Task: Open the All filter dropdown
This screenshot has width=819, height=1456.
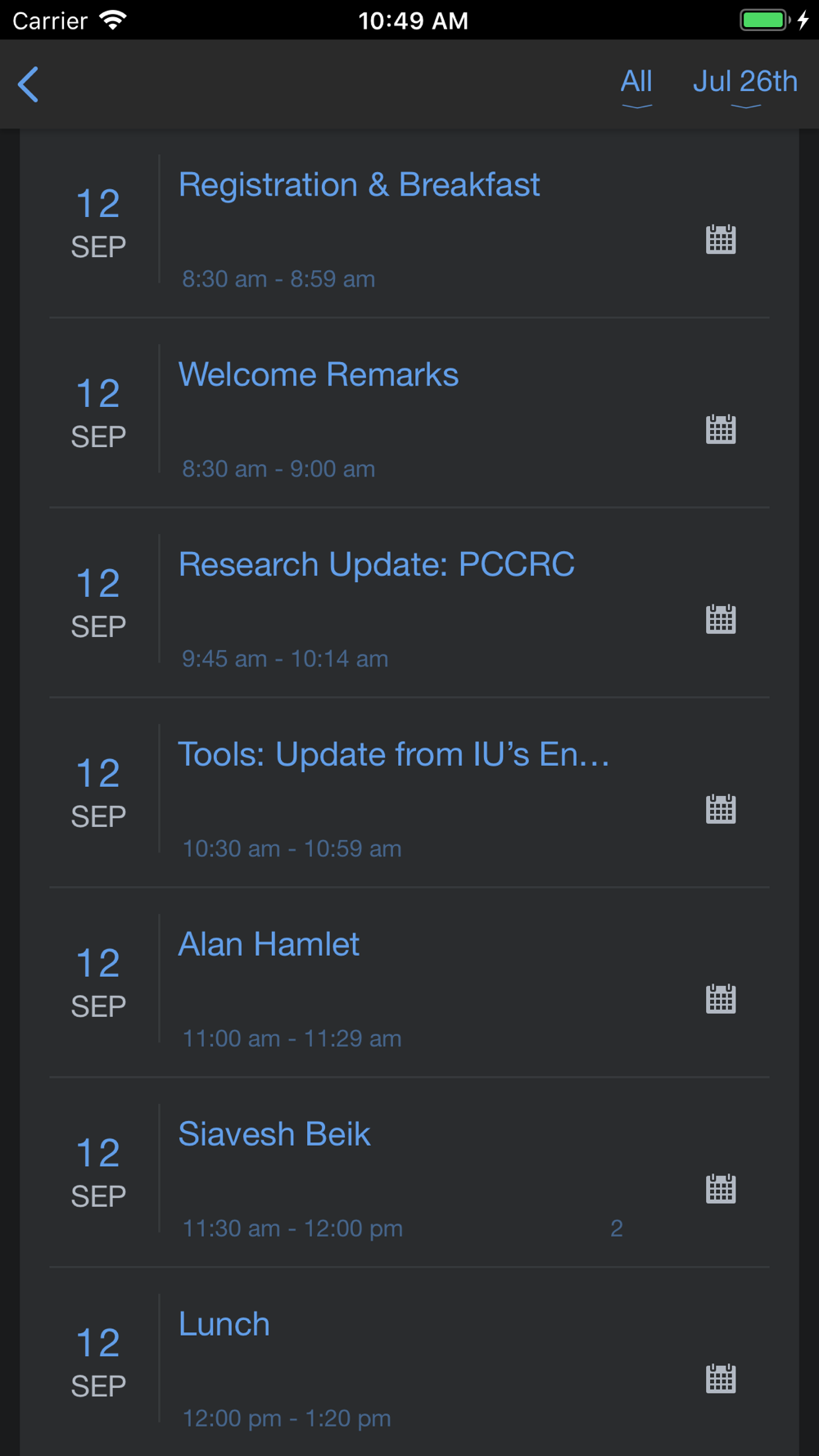Action: click(636, 85)
